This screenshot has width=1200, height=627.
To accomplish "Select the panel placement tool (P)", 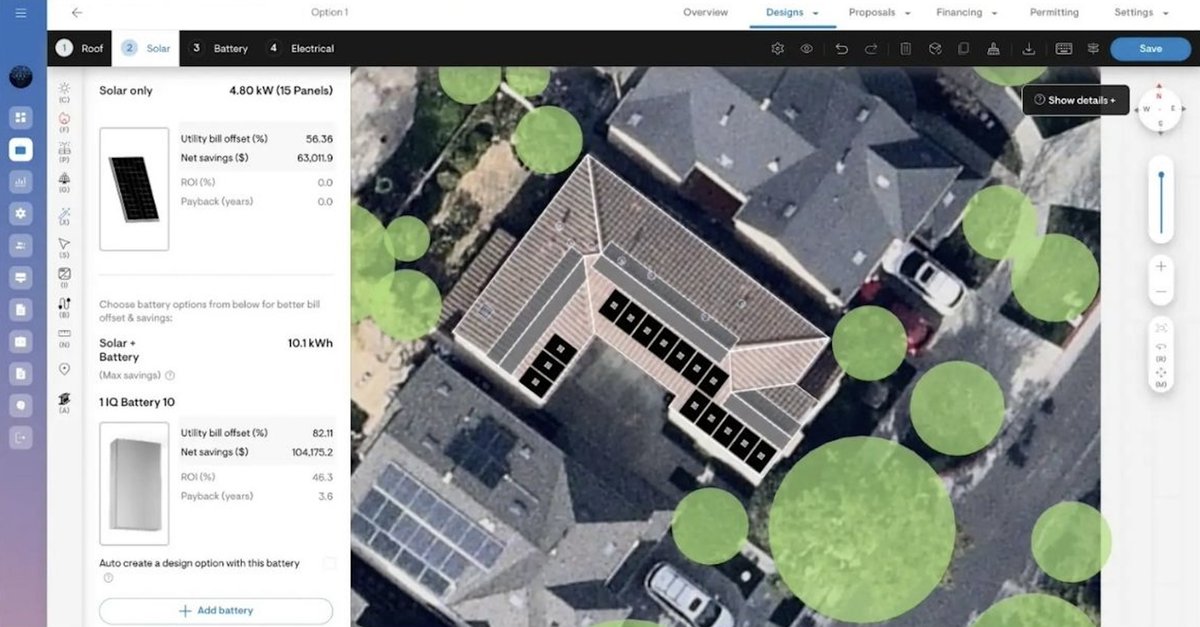I will (64, 152).
